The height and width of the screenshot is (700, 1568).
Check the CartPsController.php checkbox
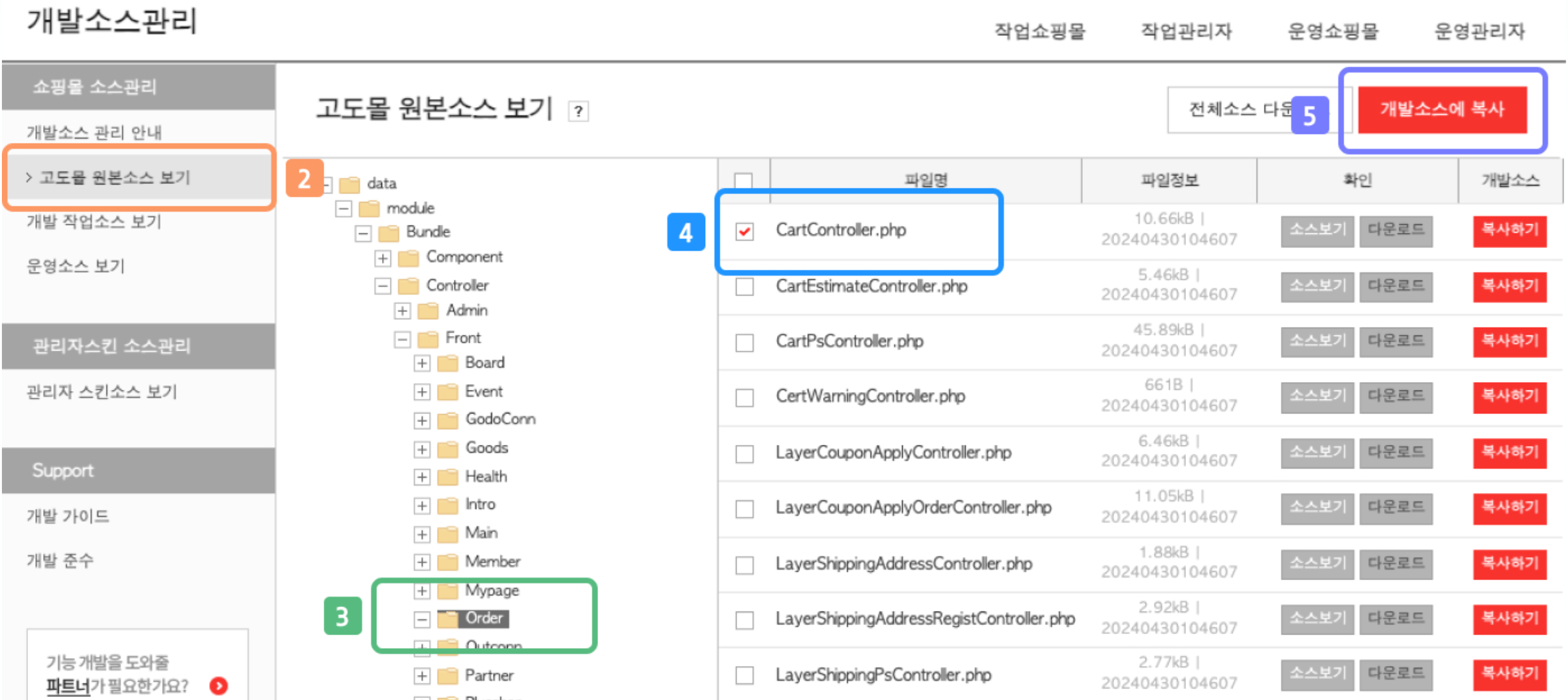[x=744, y=342]
